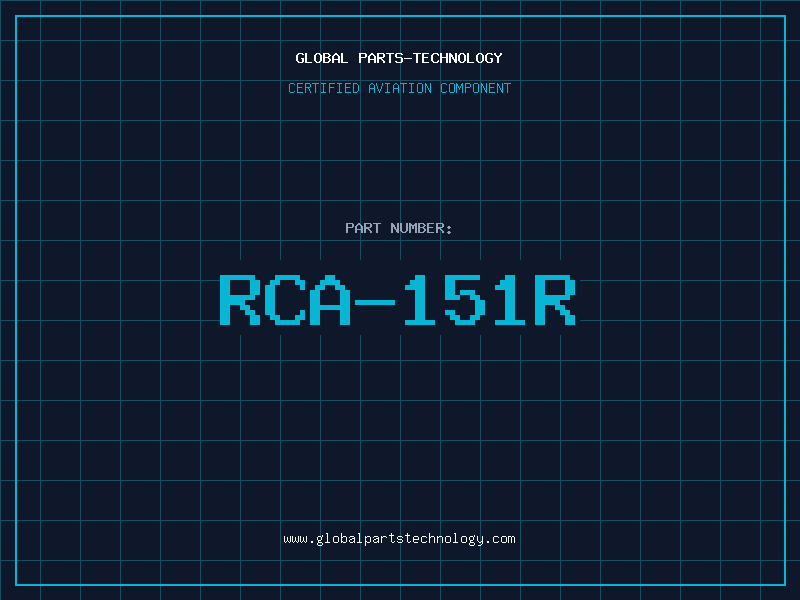Click the word CERTIFIED in the subtitle
The width and height of the screenshot is (800, 600).
click(322, 88)
